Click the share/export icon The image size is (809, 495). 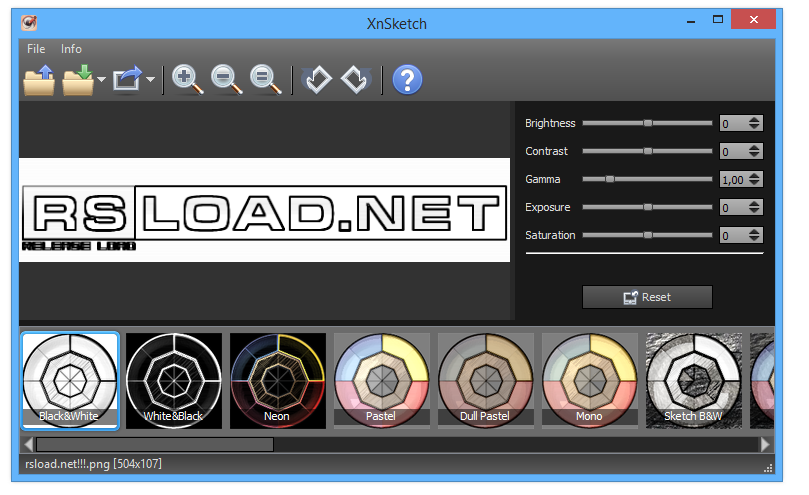coord(127,80)
